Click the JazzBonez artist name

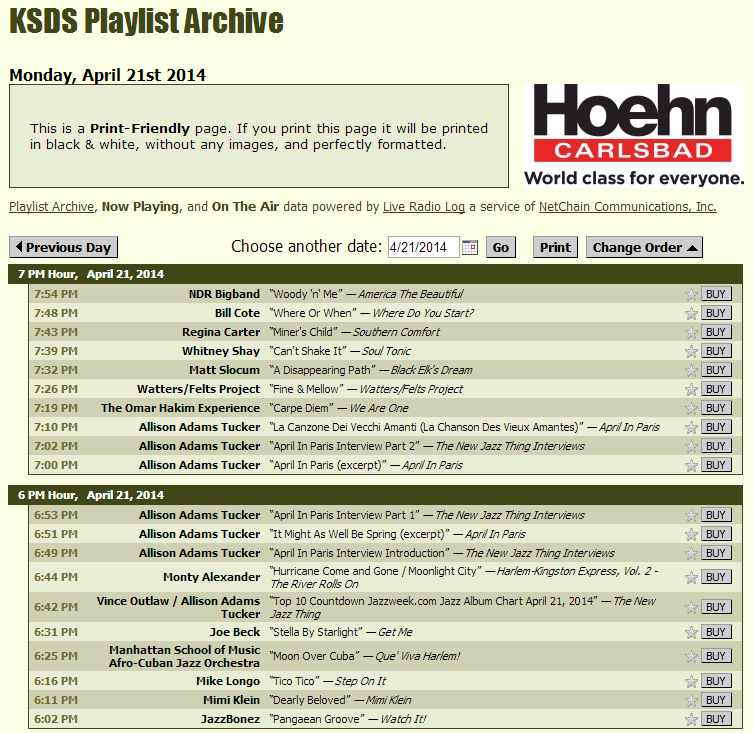231,719
